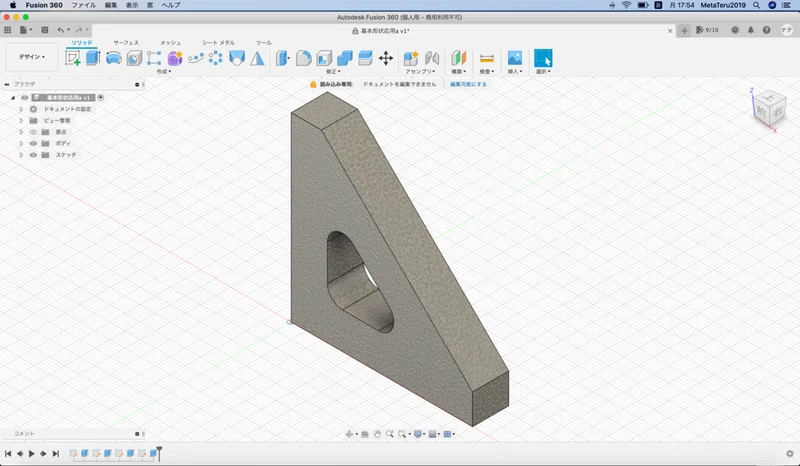Select the Create Sketch tool
The image size is (800, 466).
point(72,58)
